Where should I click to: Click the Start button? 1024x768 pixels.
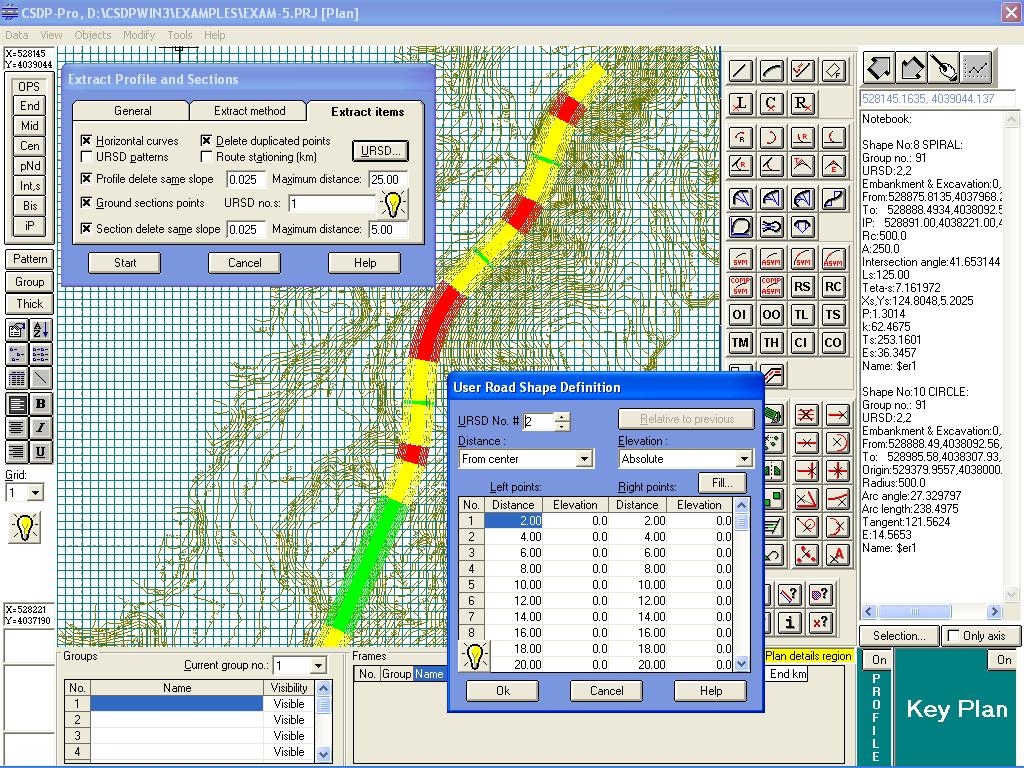point(125,263)
